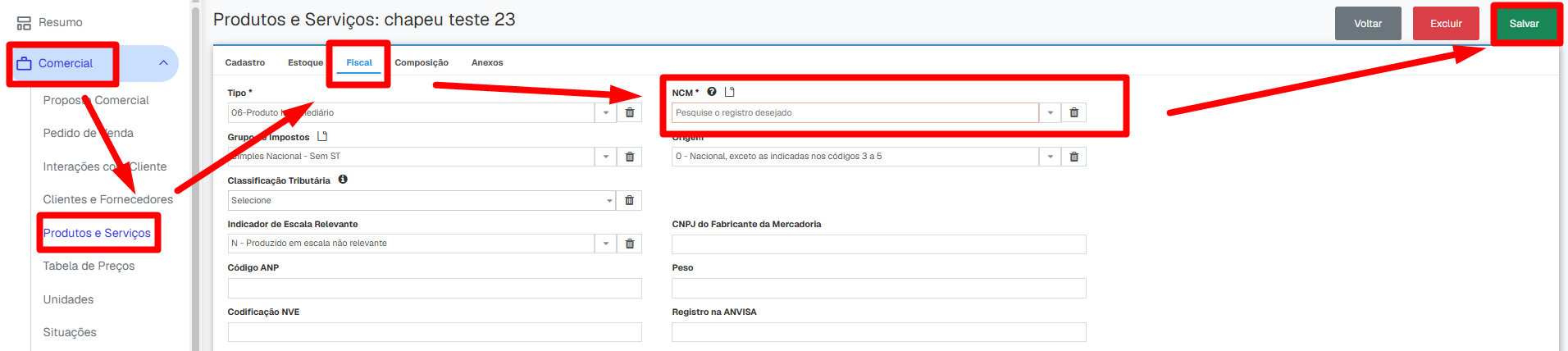Open the Composição tab
Screen dimensions: 1568x351
[422, 62]
